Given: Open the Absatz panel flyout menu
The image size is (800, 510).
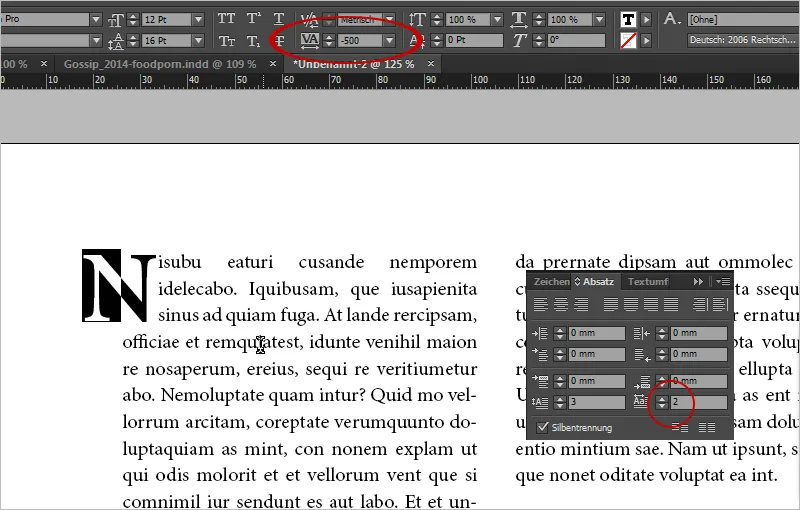Looking at the screenshot, I should click(723, 282).
